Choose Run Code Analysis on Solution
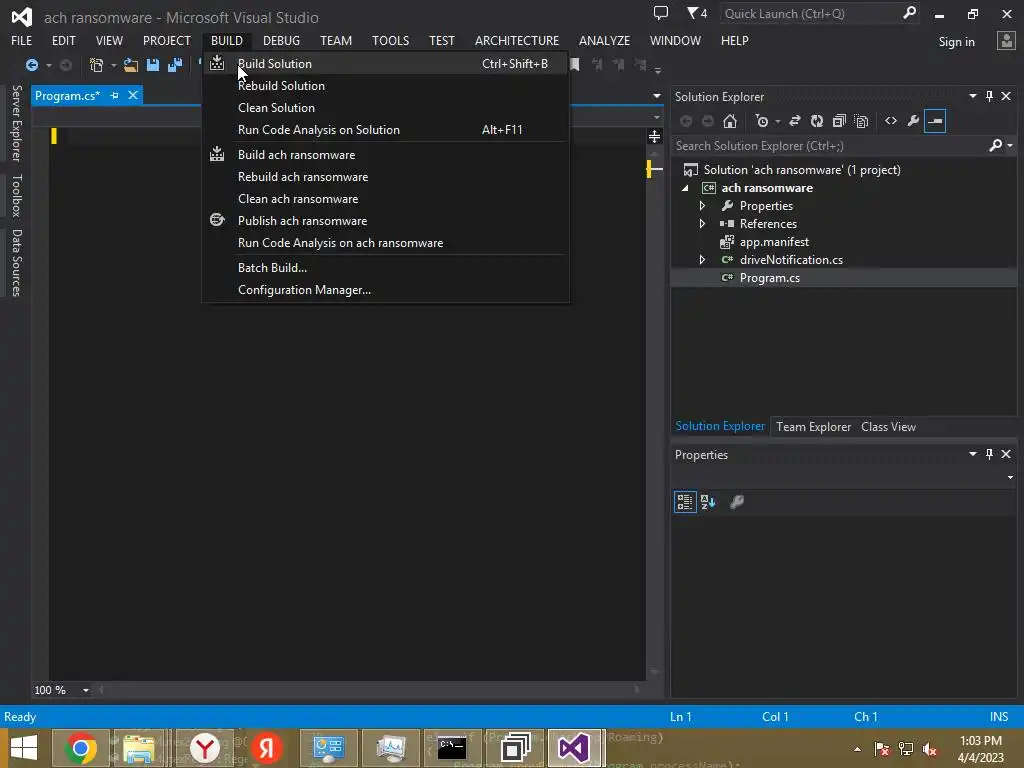The height and width of the screenshot is (768, 1024). point(385,129)
